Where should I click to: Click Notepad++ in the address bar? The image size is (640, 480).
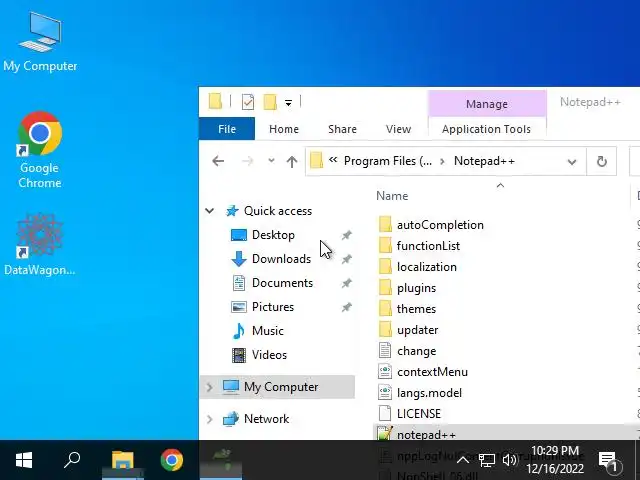(484, 161)
